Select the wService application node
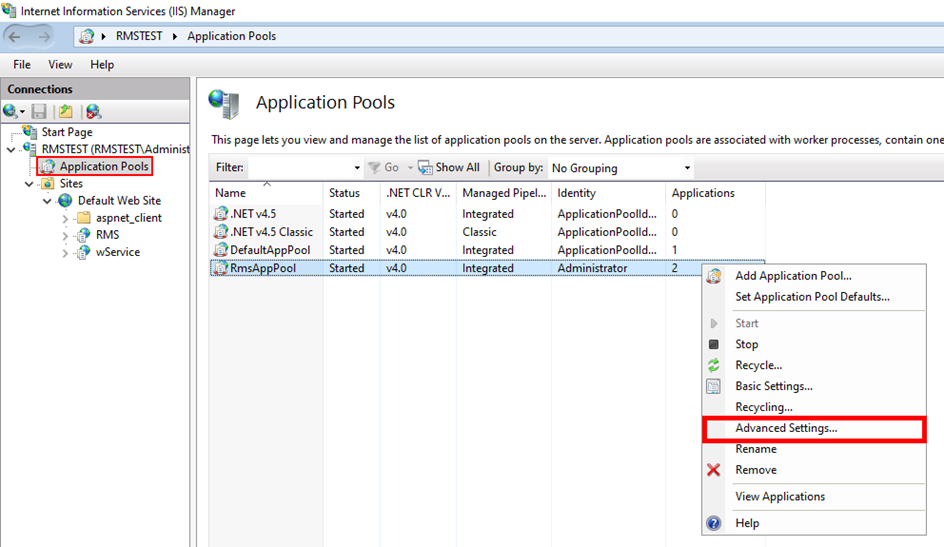The image size is (944, 547). [117, 252]
